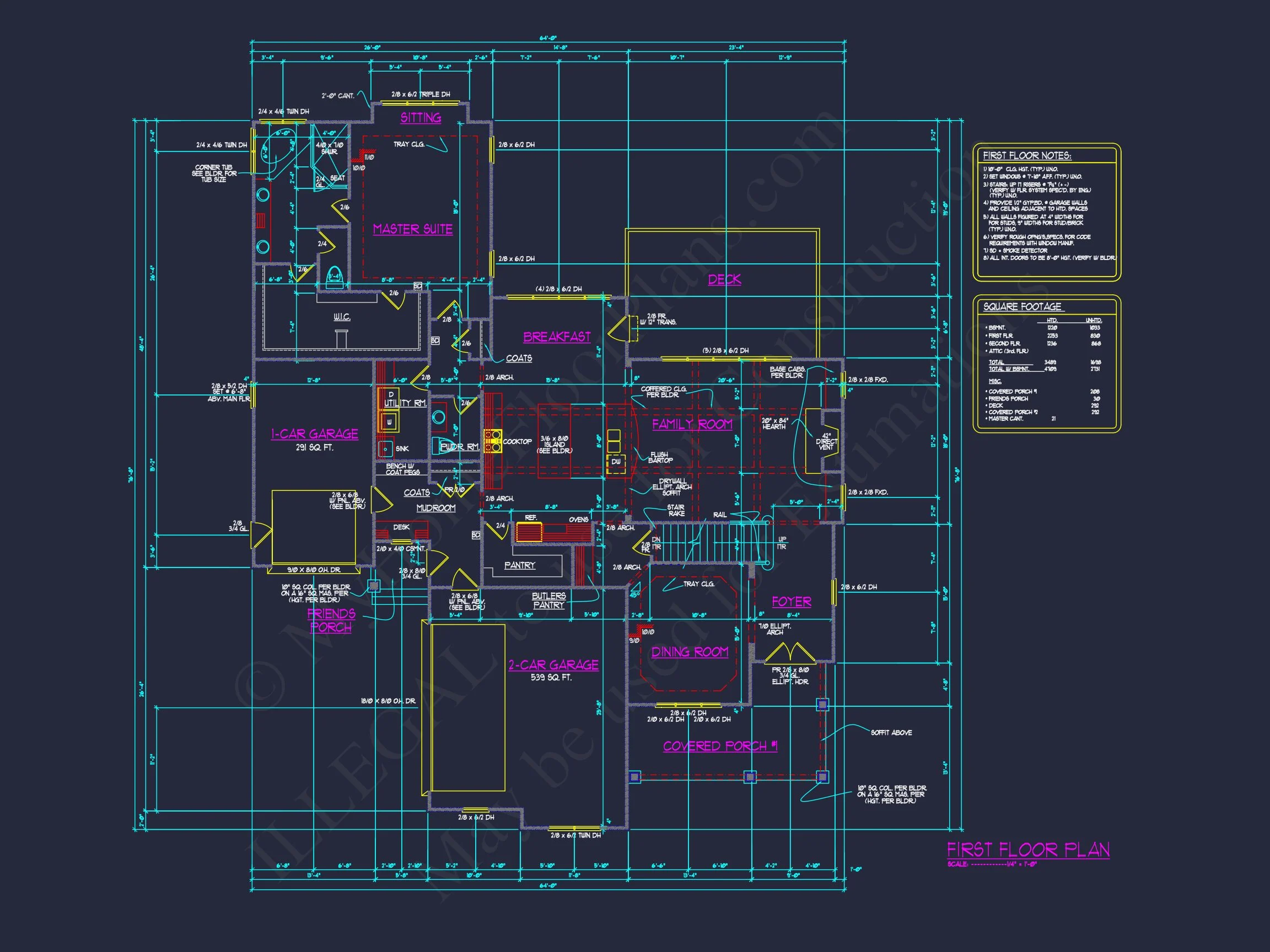Click the DW dishwasher block

(x=616, y=462)
